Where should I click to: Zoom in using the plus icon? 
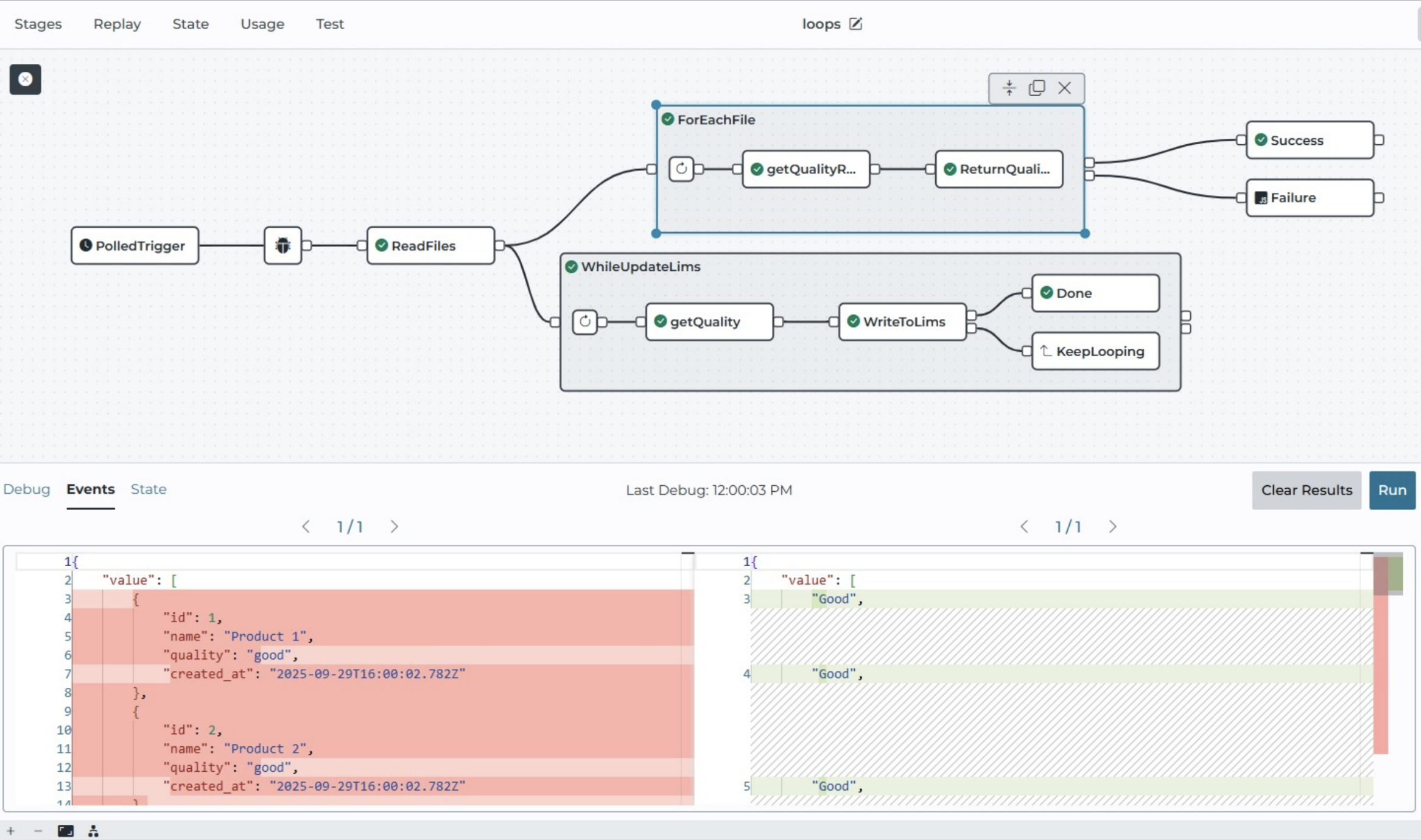11,830
